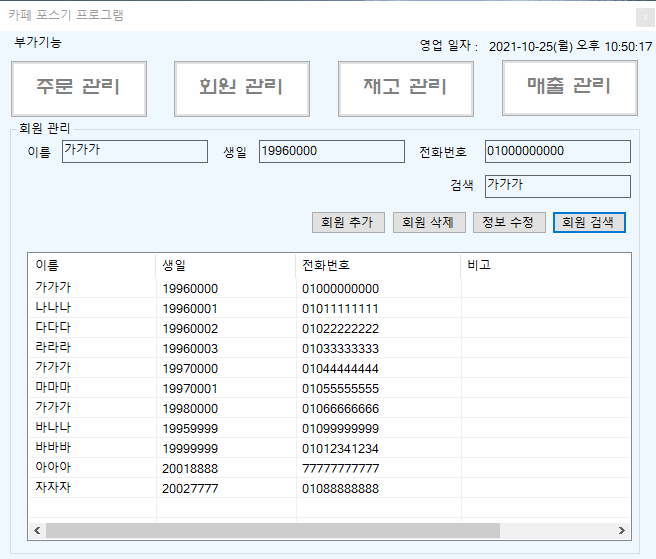The height and width of the screenshot is (559, 656).
Task: Click phone number 01055555555
Action: pyautogui.click(x=340, y=389)
